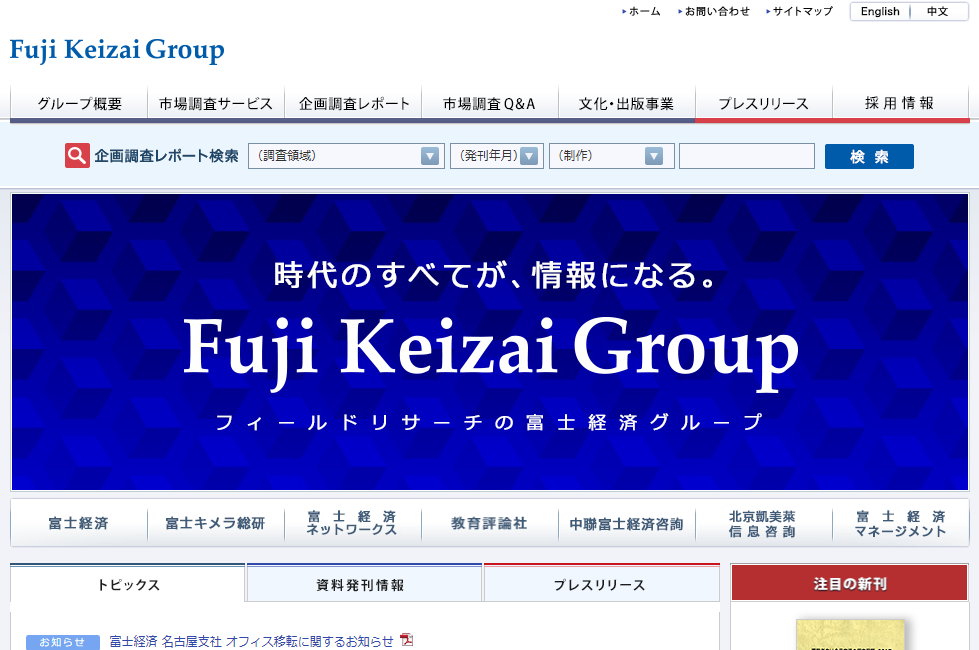Viewport: 979px width, 650px height.
Task: Select the 採用情報 menu item
Action: click(899, 104)
